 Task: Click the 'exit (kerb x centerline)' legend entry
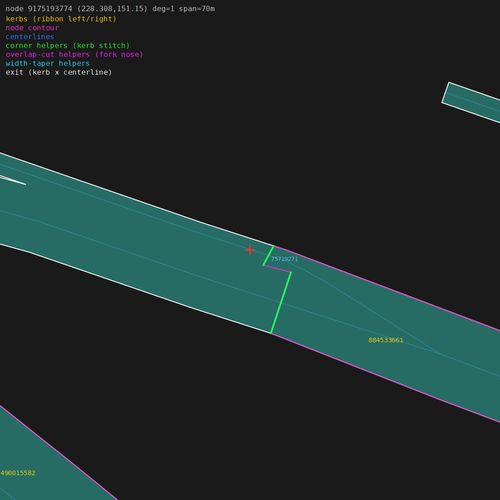coord(59,72)
